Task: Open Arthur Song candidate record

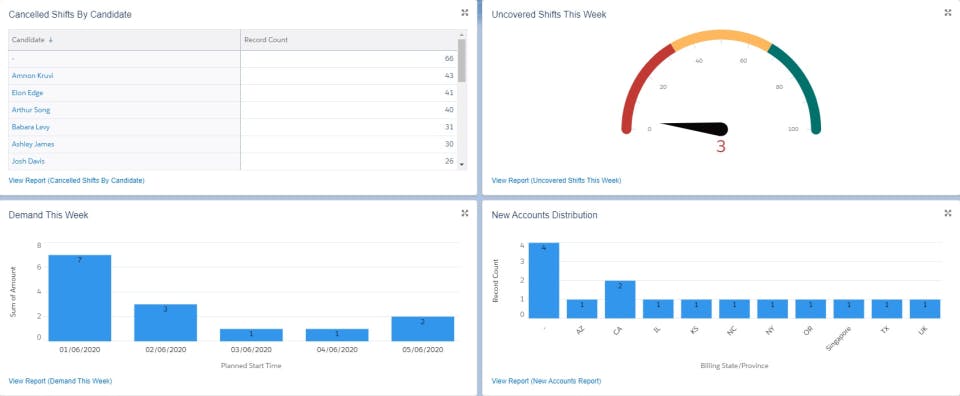Action: coord(31,110)
